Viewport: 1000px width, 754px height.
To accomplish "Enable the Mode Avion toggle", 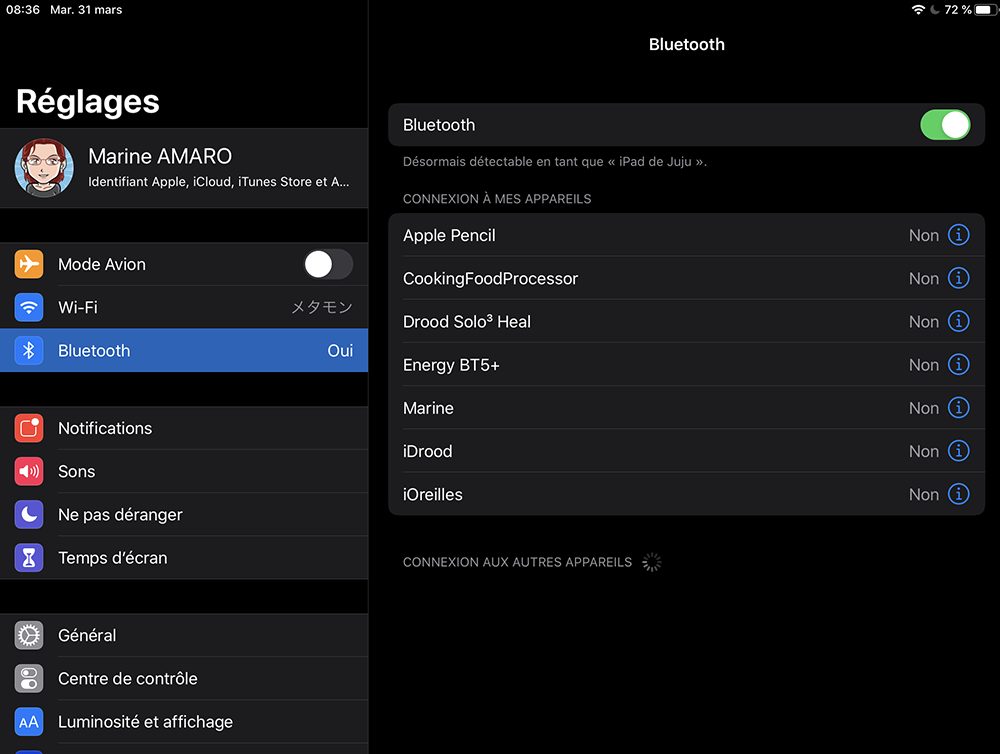I will 330,264.
